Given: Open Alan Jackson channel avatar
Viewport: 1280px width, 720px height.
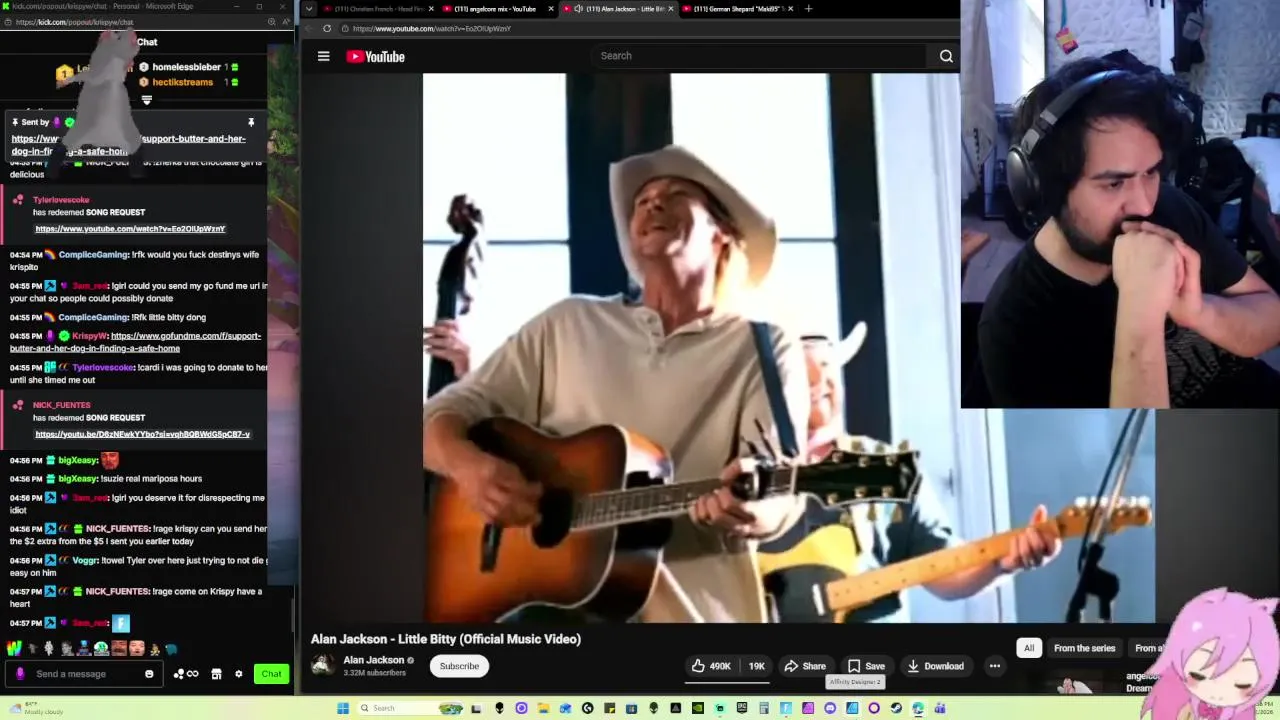Looking at the screenshot, I should pos(322,665).
